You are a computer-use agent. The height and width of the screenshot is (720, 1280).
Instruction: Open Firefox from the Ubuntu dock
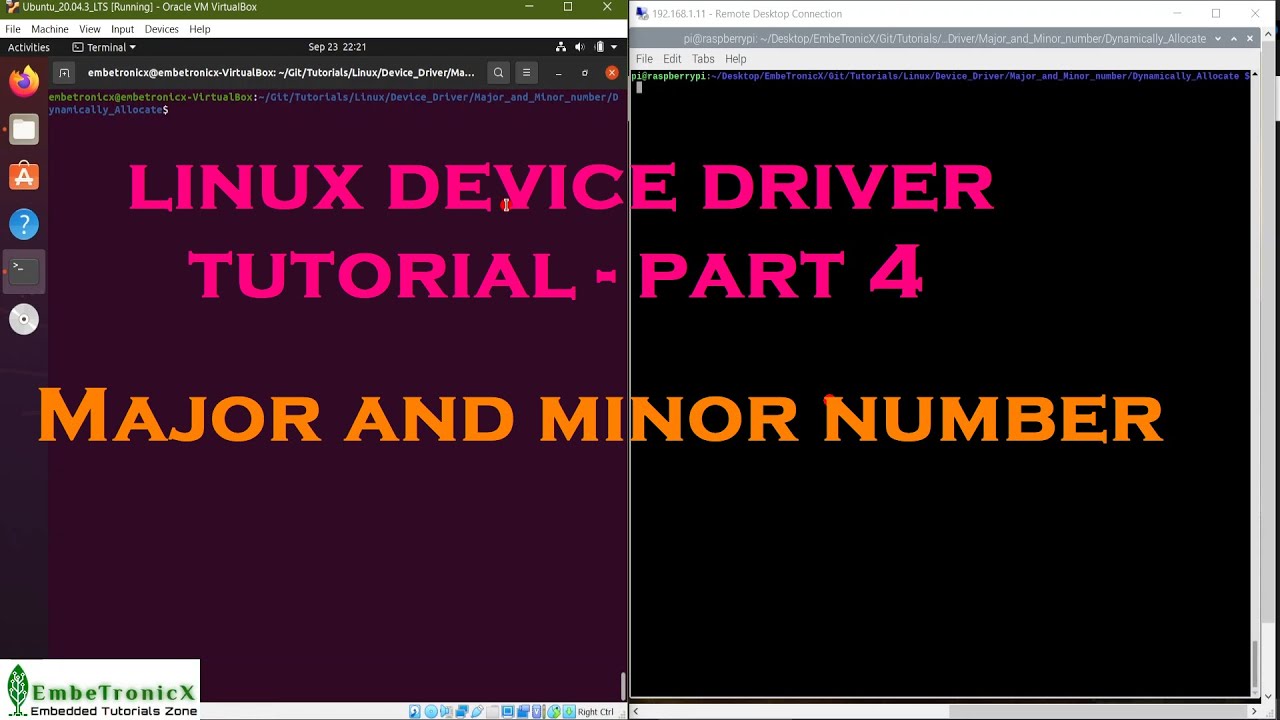[x=23, y=80]
